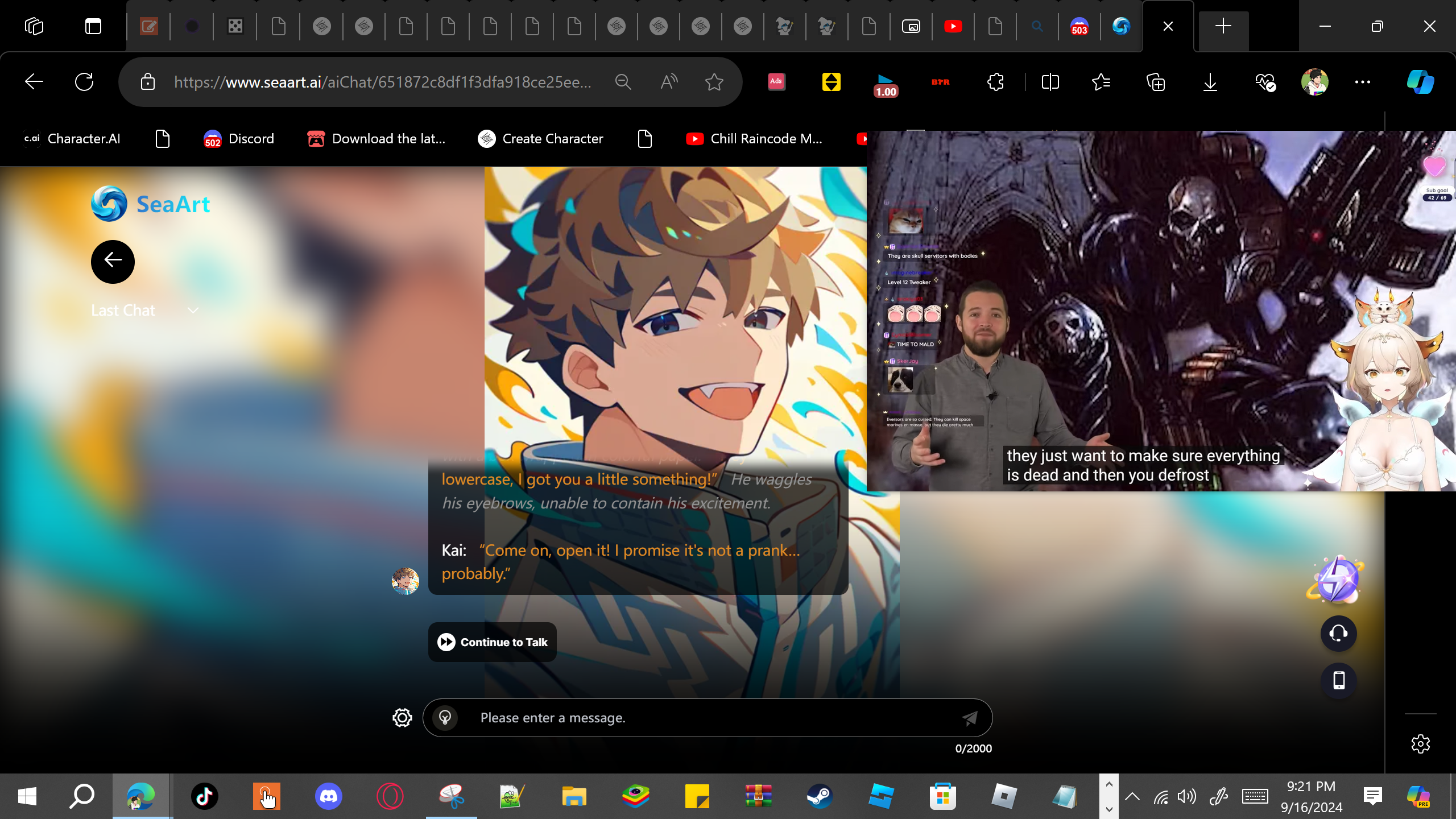Open the yellow extension icon in toolbar

click(x=832, y=82)
